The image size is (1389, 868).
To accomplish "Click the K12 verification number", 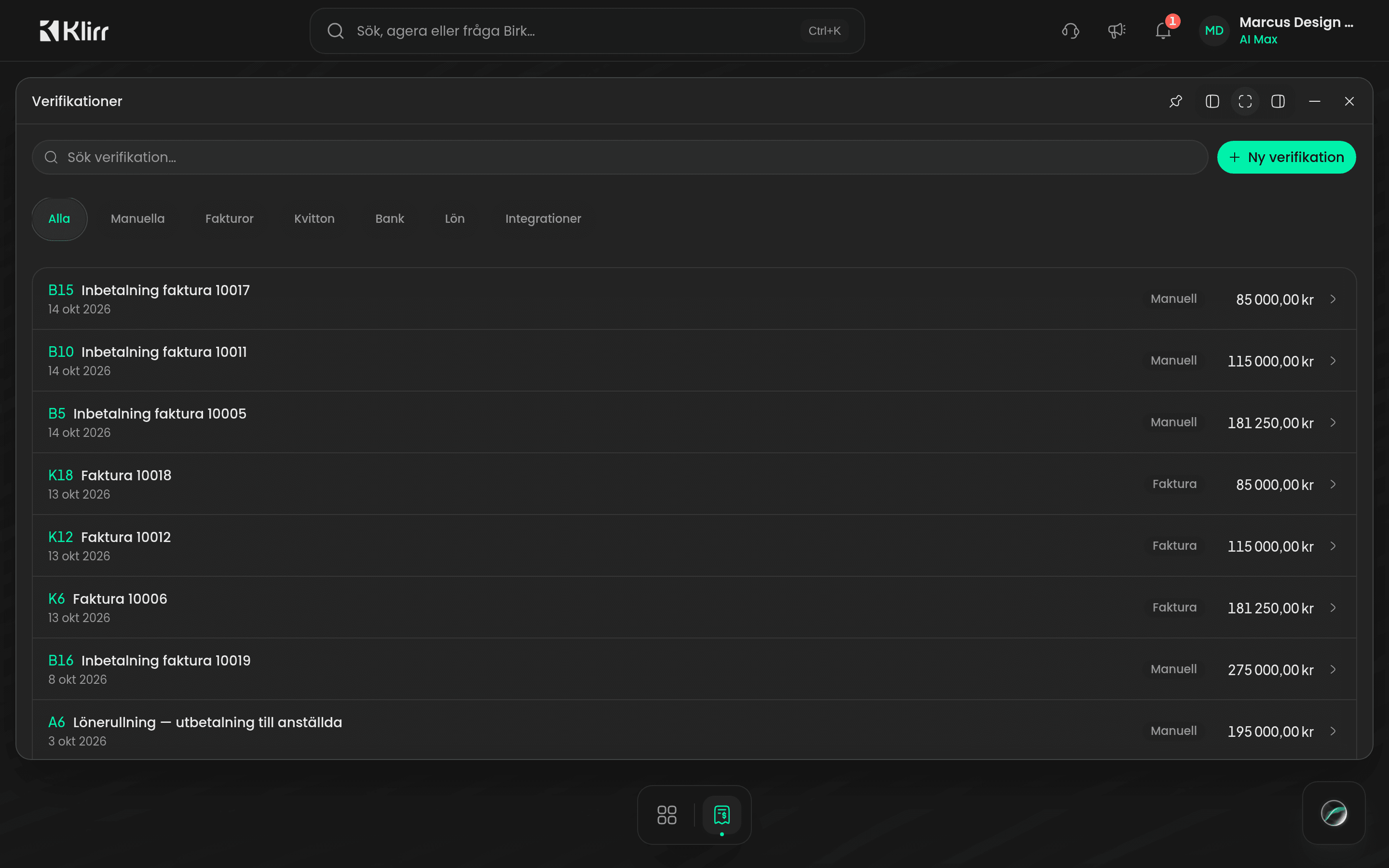I will pos(60,537).
